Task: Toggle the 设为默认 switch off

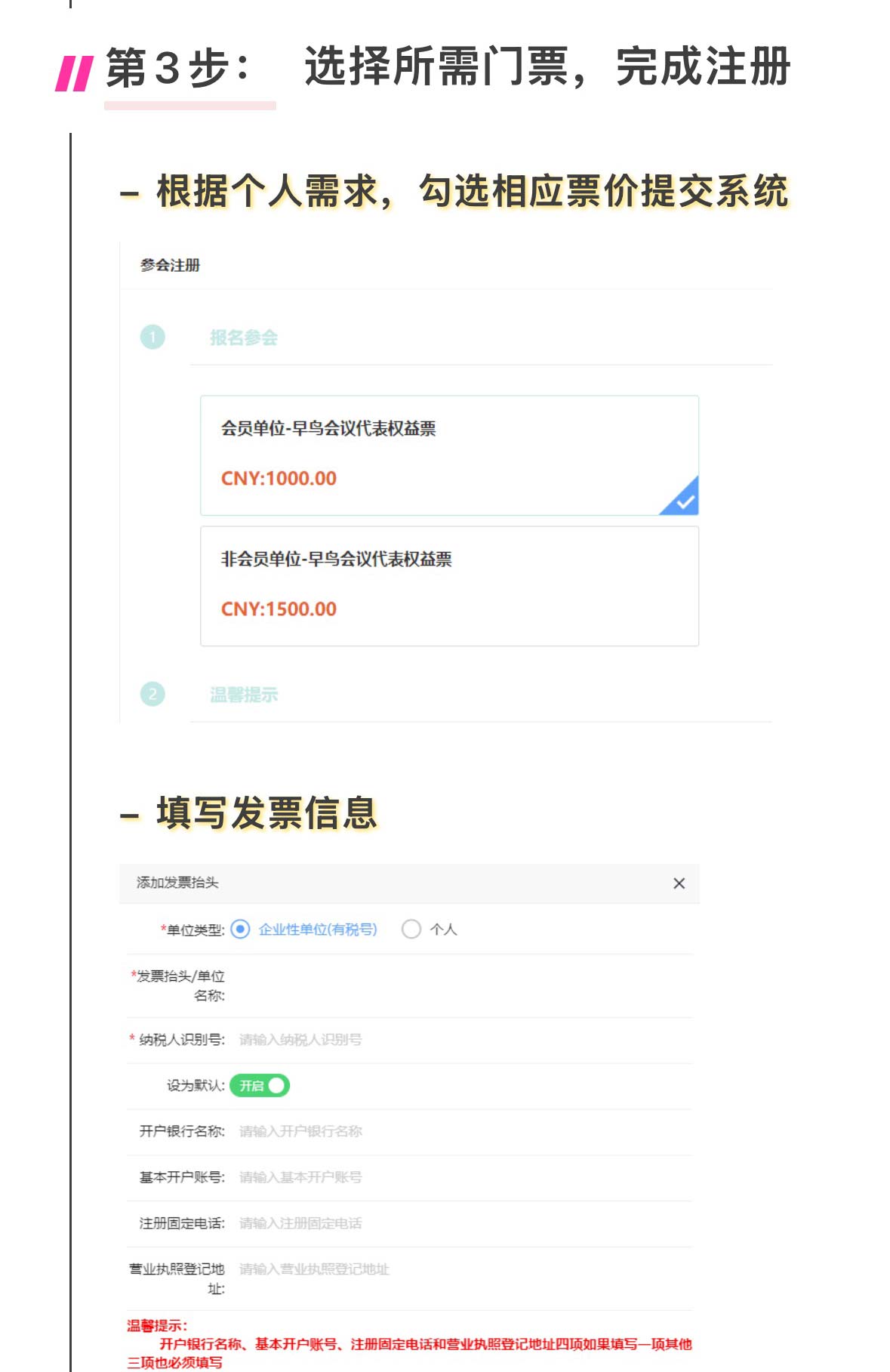Action: [260, 1085]
